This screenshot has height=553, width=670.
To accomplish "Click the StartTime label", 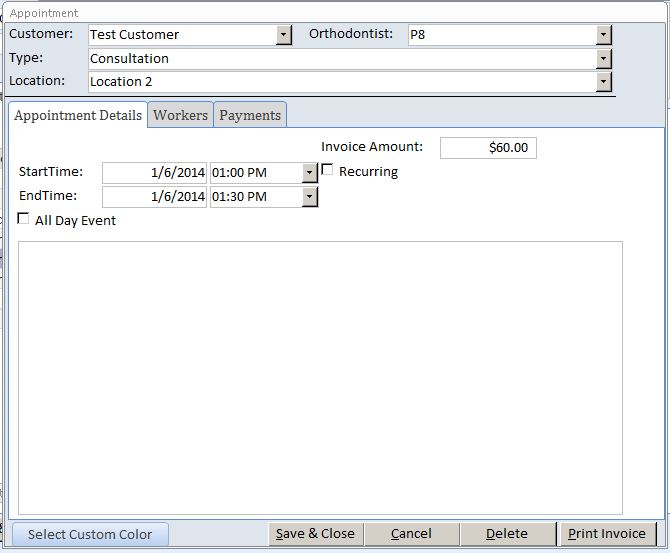I will click(51, 171).
